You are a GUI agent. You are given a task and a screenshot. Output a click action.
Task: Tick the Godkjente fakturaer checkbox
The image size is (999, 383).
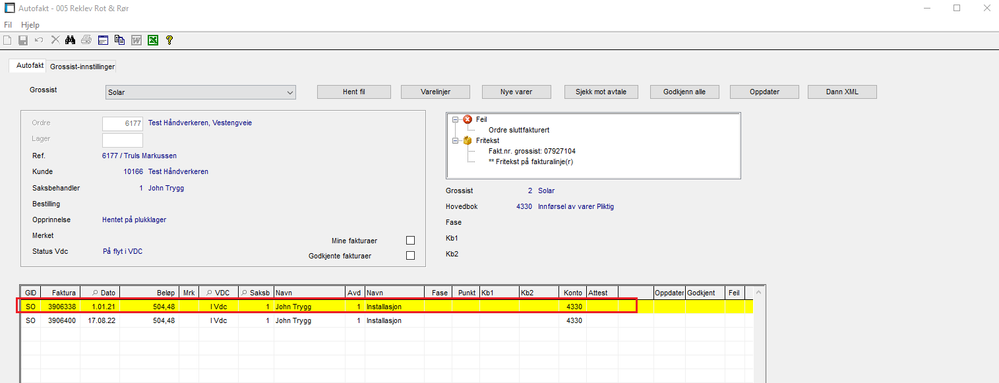tap(410, 256)
